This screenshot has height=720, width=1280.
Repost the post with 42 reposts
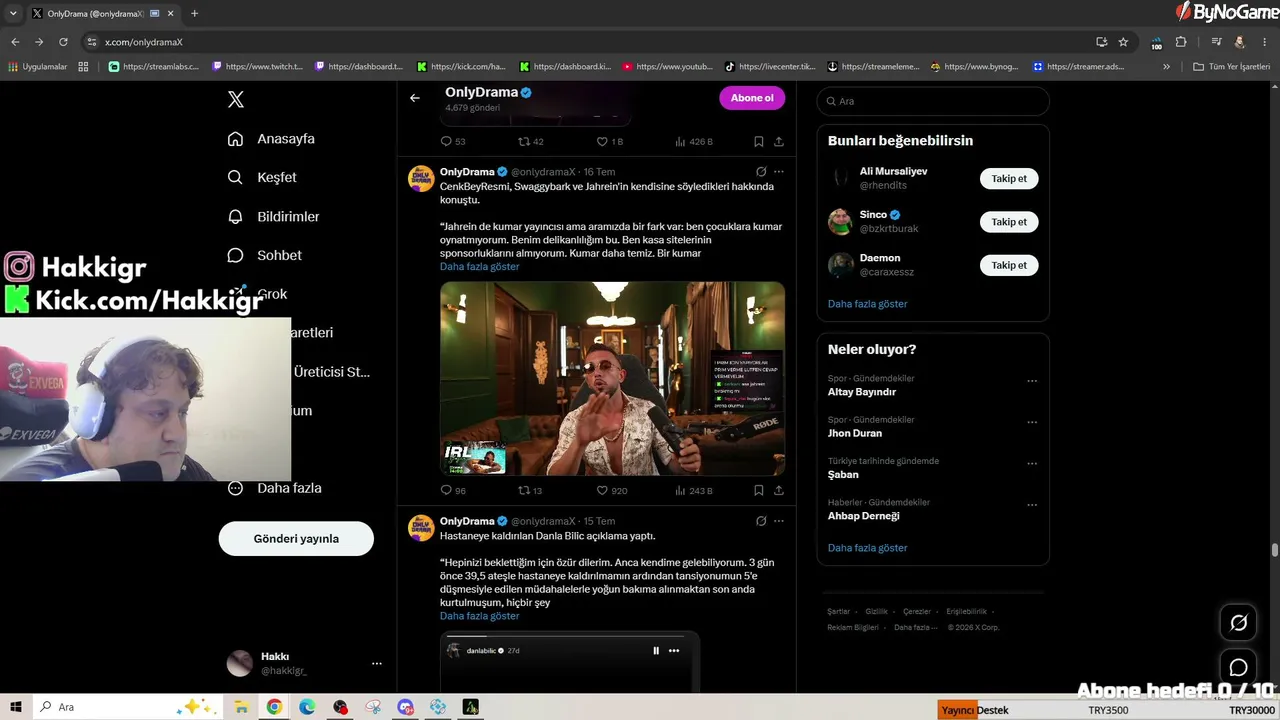(531, 142)
